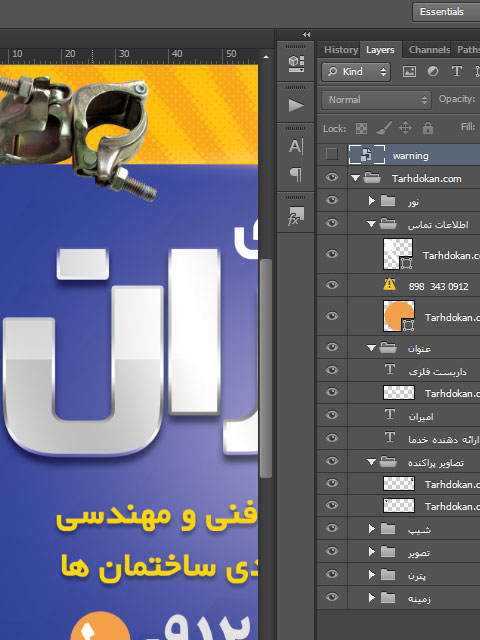The image size is (480, 640).
Task: Select the 898 343 0912 layer name
Action: (x=438, y=286)
